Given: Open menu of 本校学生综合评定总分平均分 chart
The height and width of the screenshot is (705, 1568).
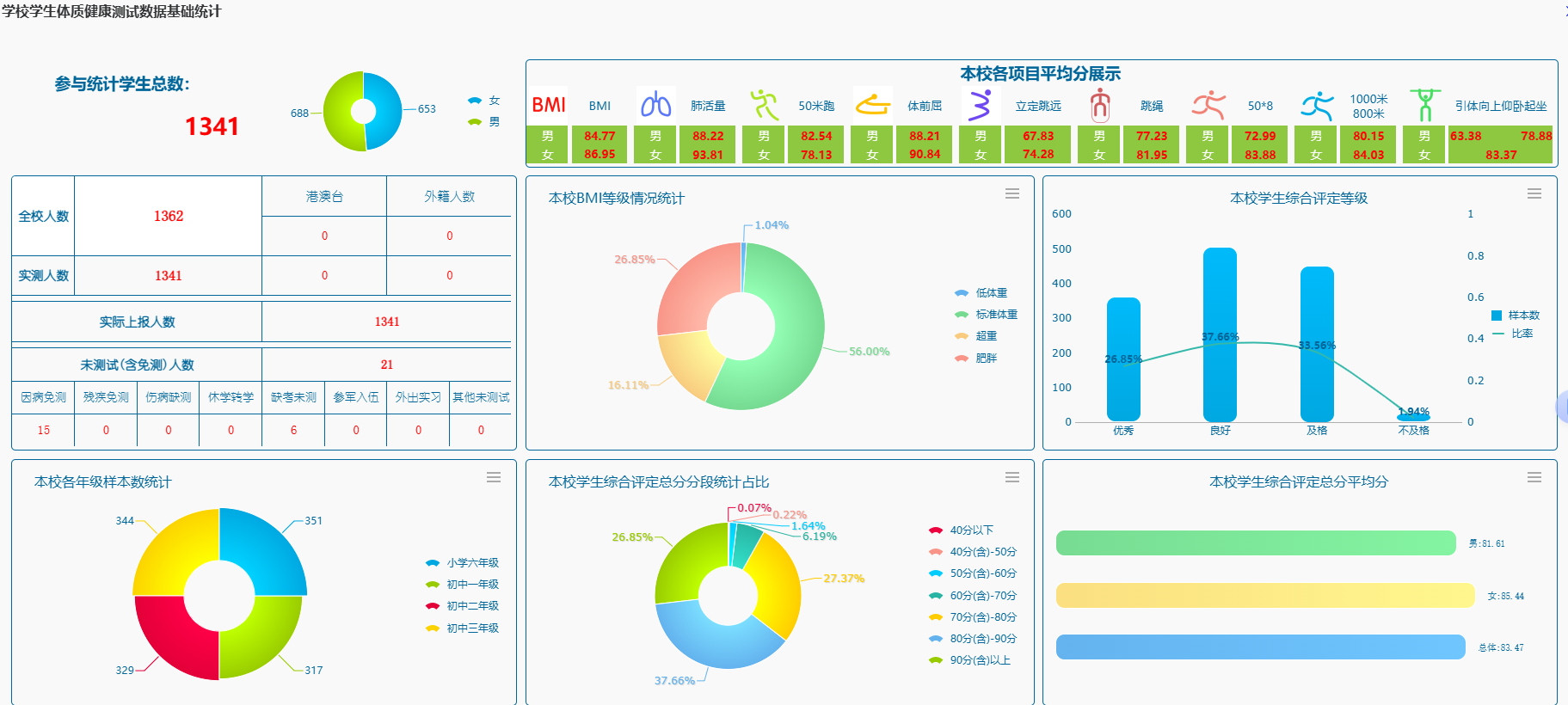Looking at the screenshot, I should [1534, 477].
